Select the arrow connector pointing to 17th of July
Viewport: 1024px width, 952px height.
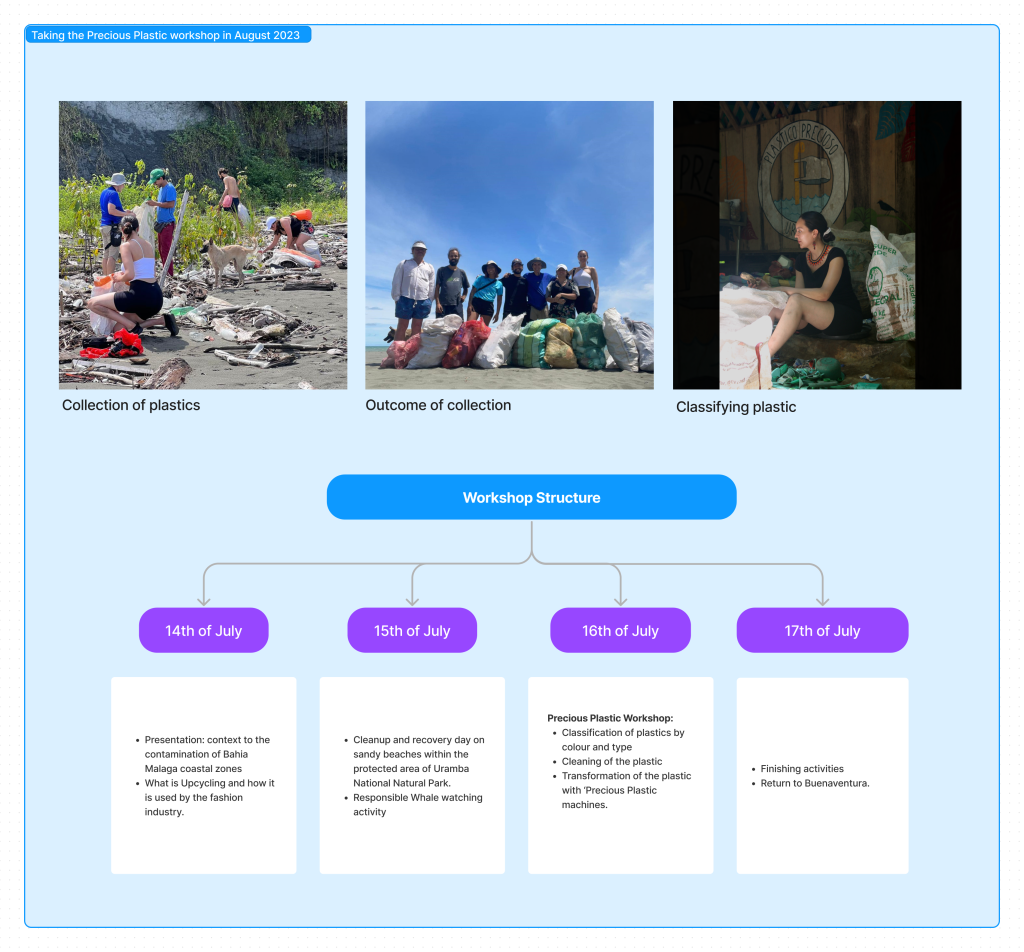click(822, 585)
